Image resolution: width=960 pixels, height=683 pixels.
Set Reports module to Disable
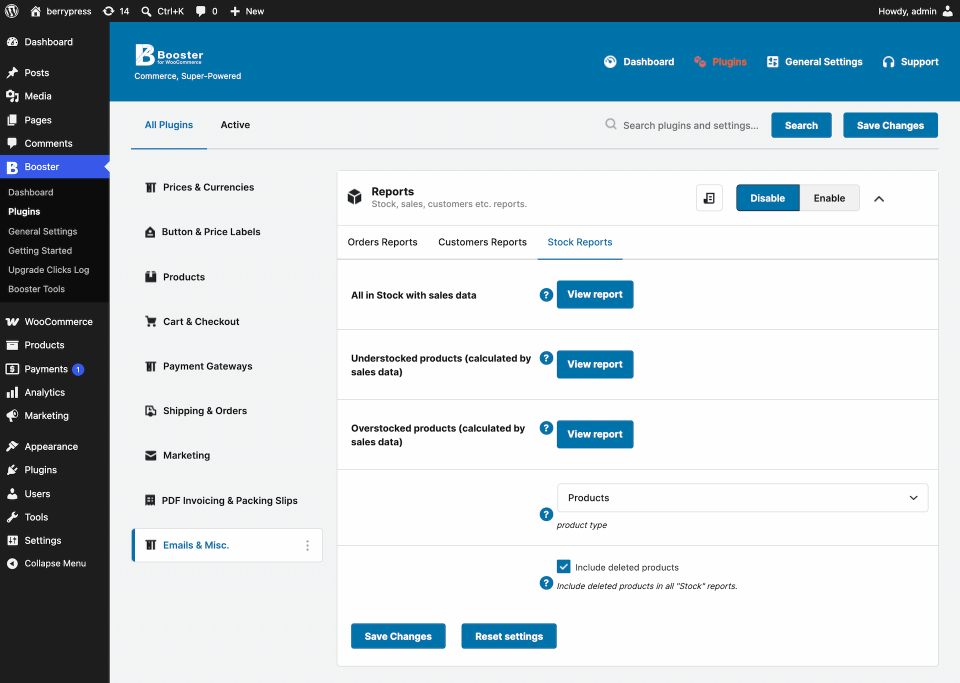click(768, 198)
